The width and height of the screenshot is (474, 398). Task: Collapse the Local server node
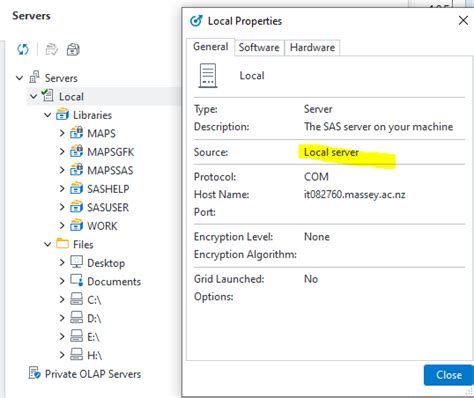33,97
